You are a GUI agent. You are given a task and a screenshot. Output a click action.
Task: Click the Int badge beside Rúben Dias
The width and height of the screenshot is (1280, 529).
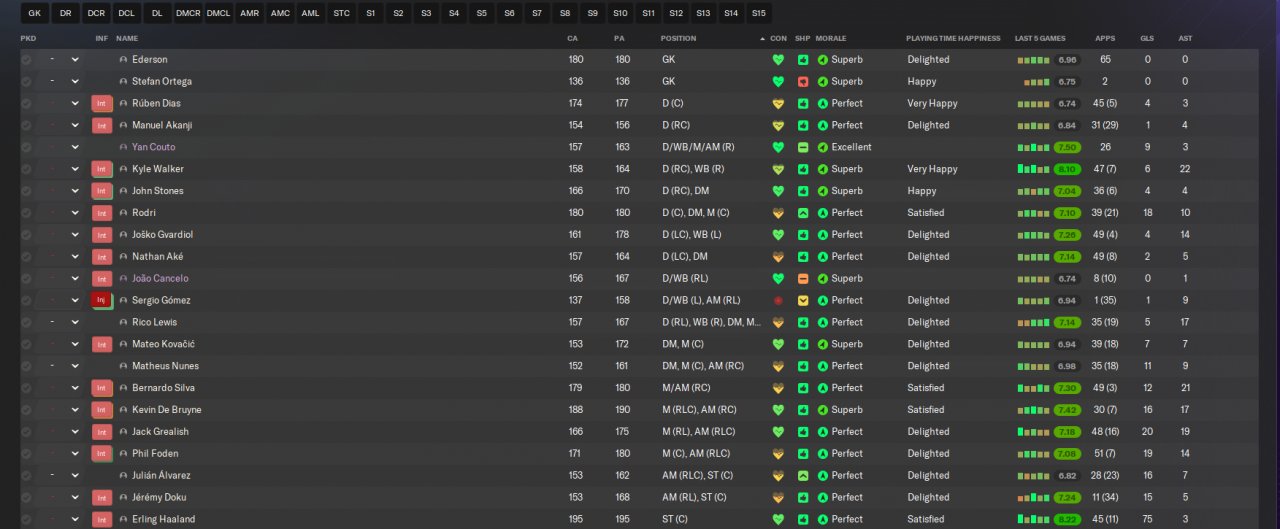(x=101, y=103)
